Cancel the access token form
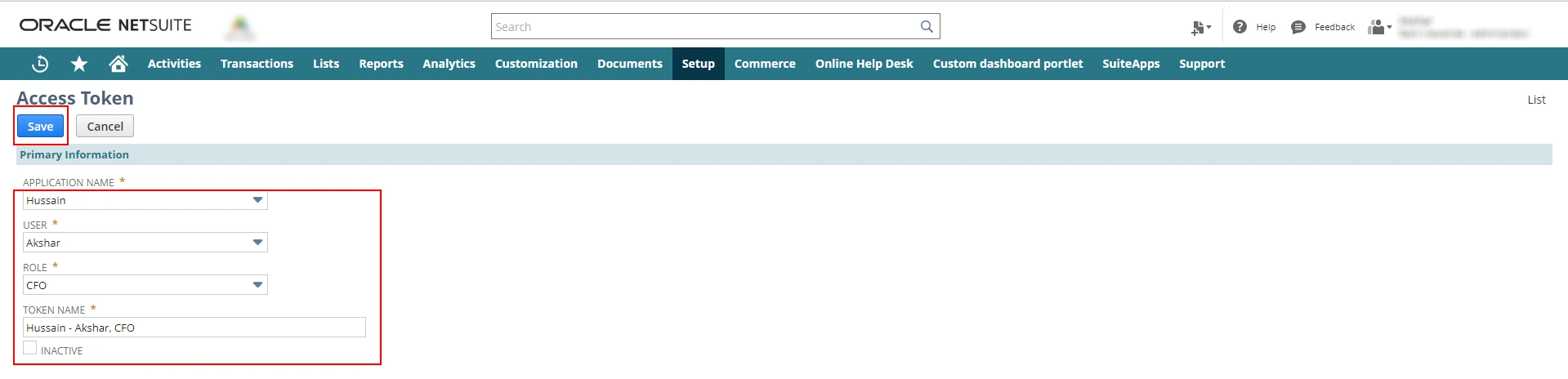 click(105, 127)
